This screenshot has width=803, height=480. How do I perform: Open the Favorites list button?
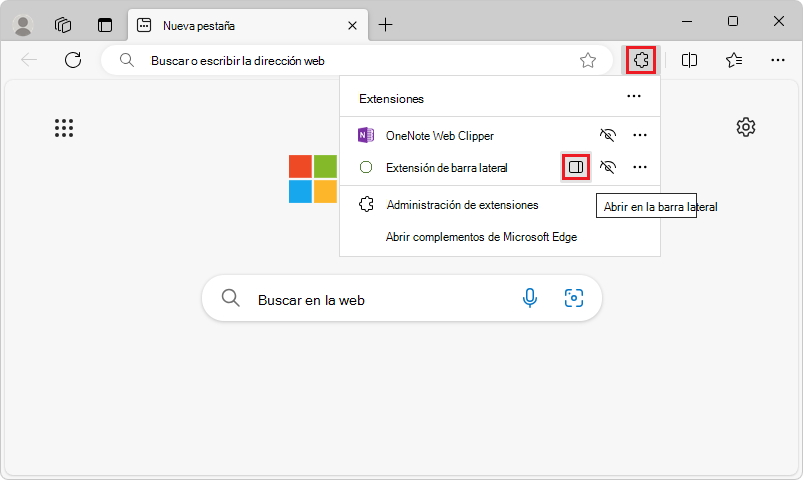pos(734,60)
